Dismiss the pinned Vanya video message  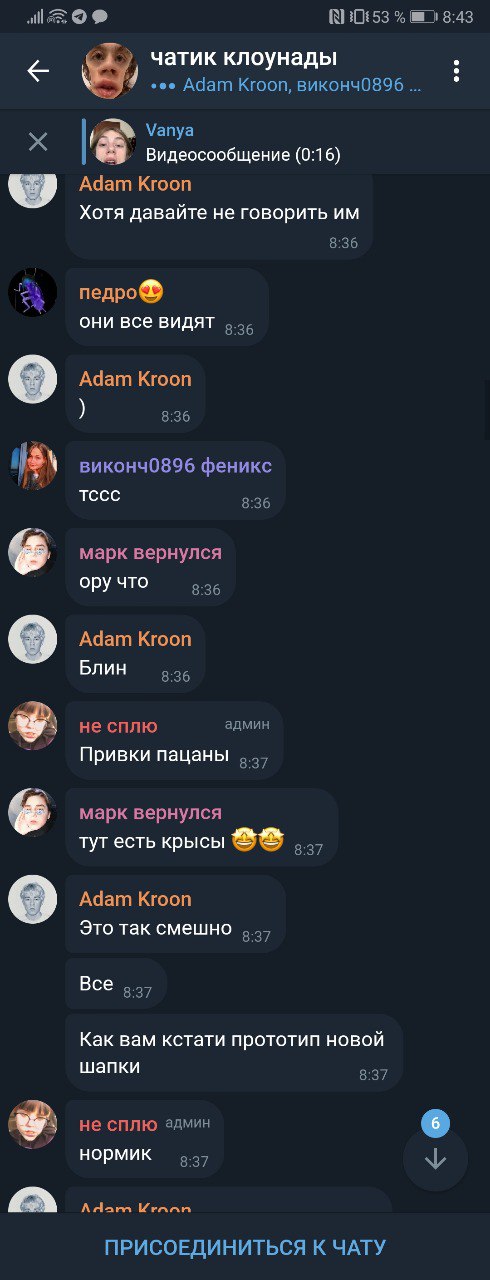pyautogui.click(x=38, y=142)
